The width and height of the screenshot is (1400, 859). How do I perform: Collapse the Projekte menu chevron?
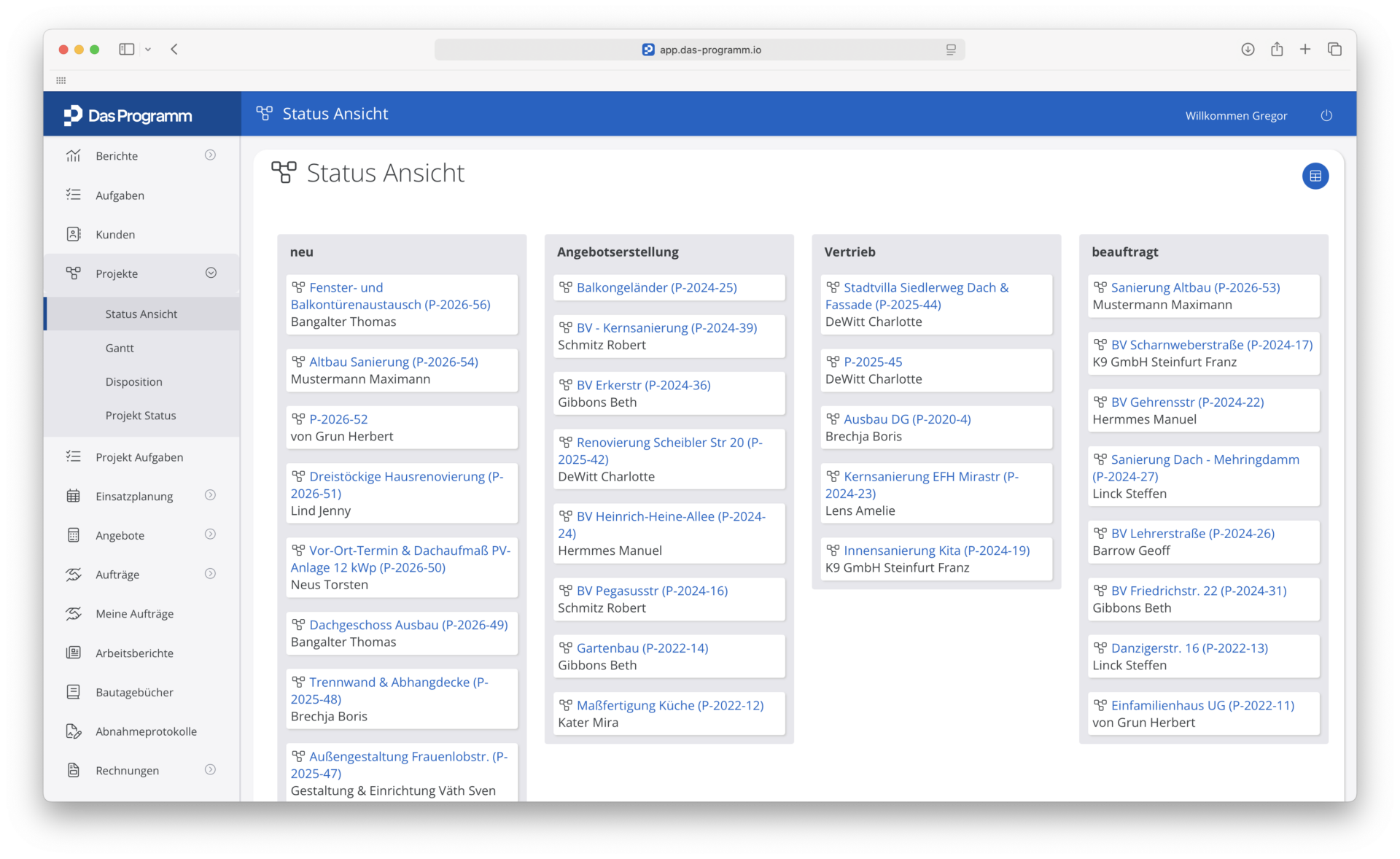211,273
